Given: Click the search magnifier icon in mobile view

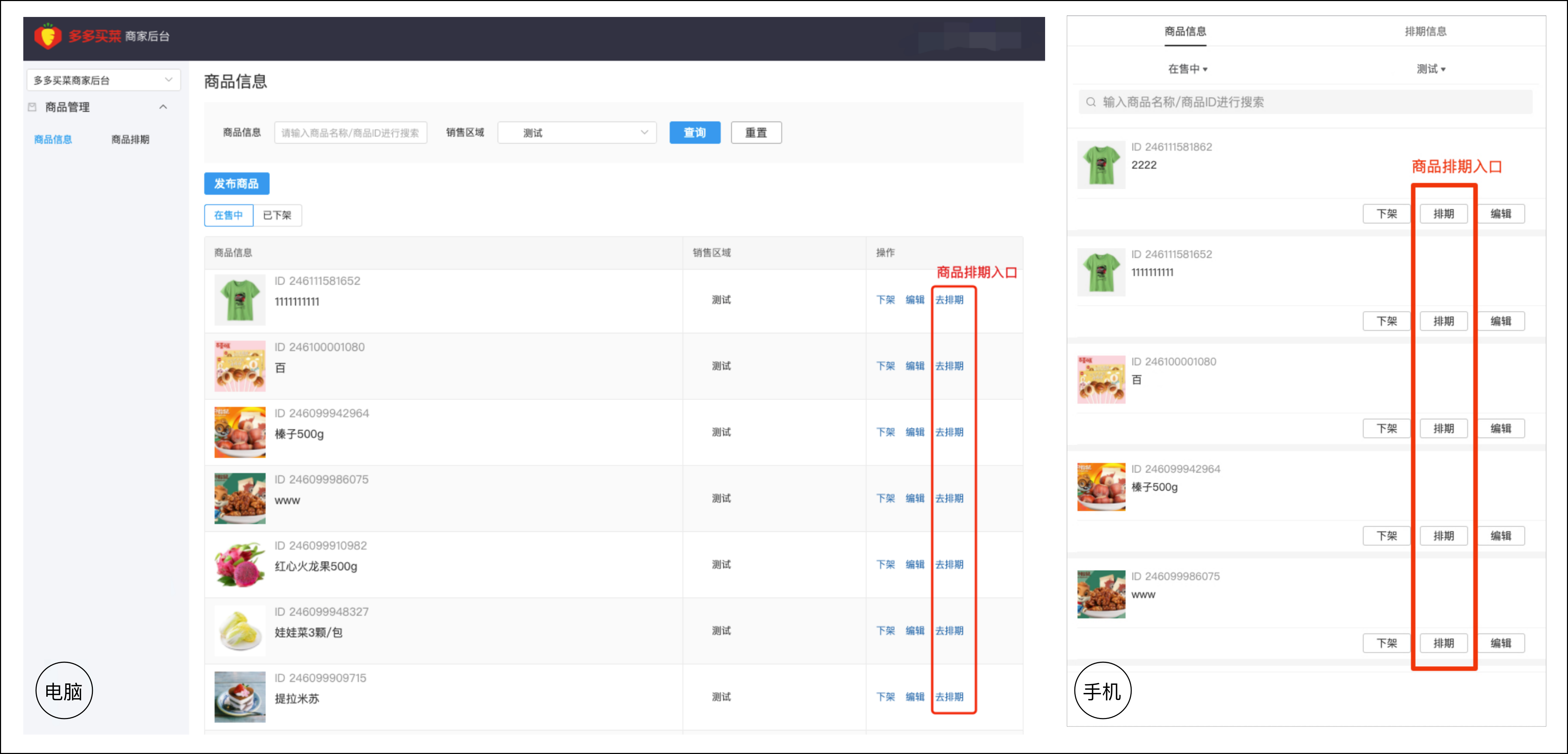Looking at the screenshot, I should pos(1091,102).
